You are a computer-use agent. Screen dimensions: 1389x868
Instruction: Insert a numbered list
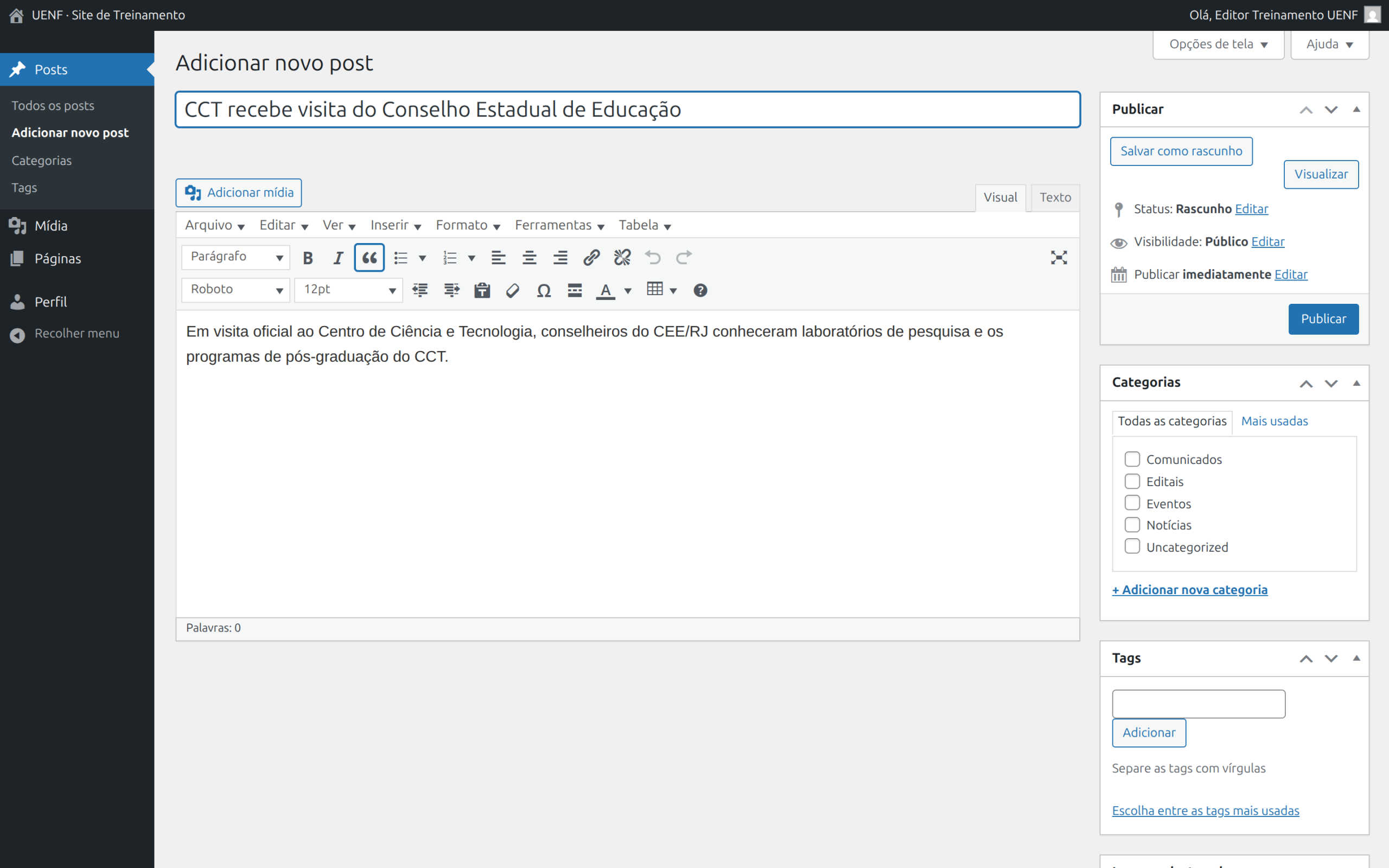tap(450, 258)
